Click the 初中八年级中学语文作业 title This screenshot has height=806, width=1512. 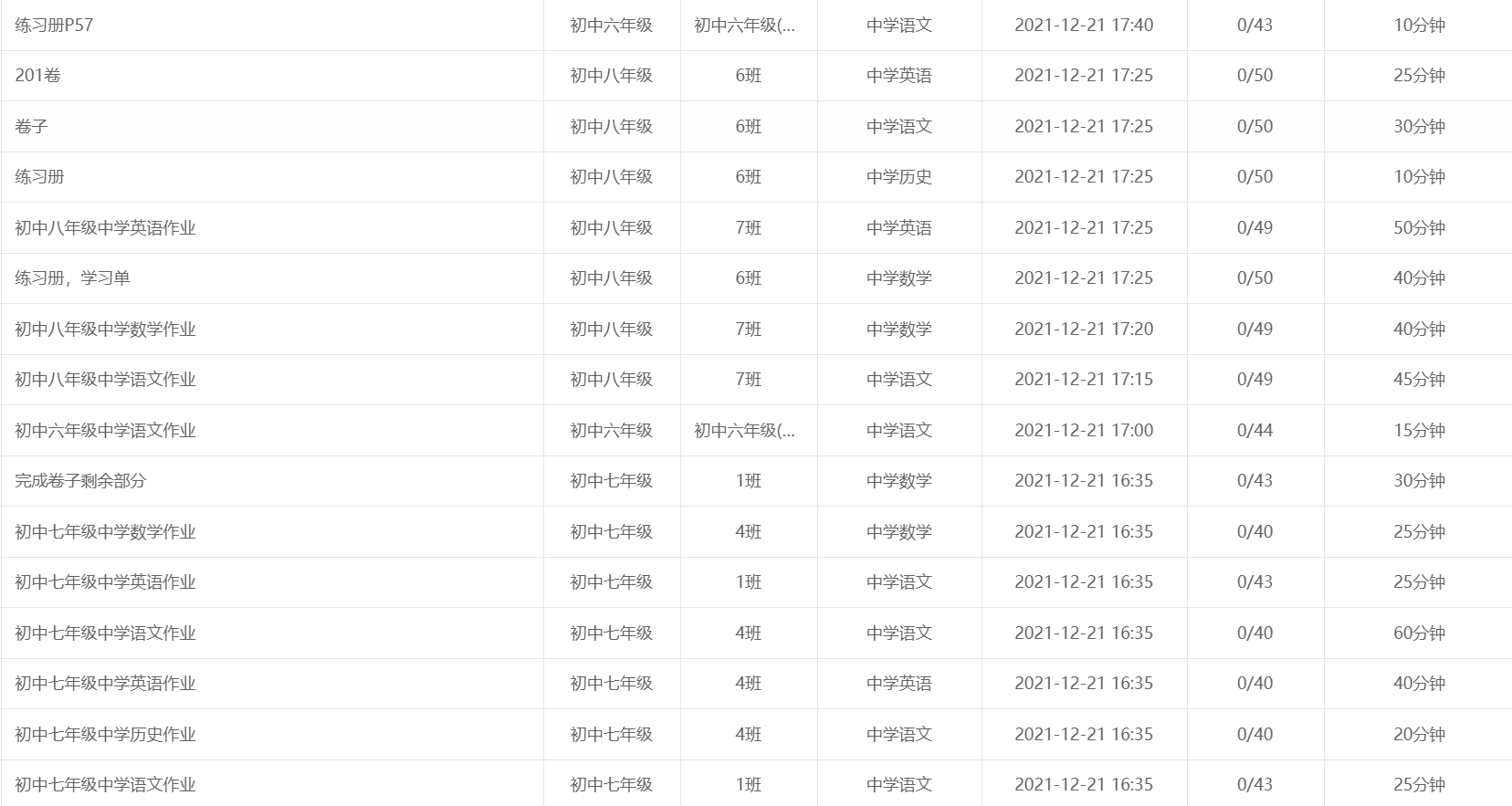[105, 380]
